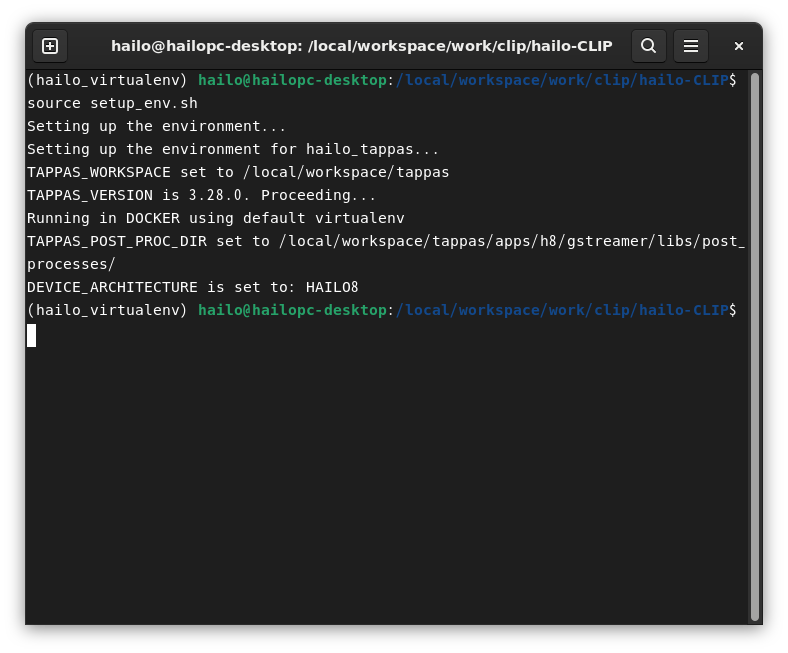Image resolution: width=788 pixels, height=653 pixels.
Task: Click the blue path in the top prompt
Action: [562, 80]
